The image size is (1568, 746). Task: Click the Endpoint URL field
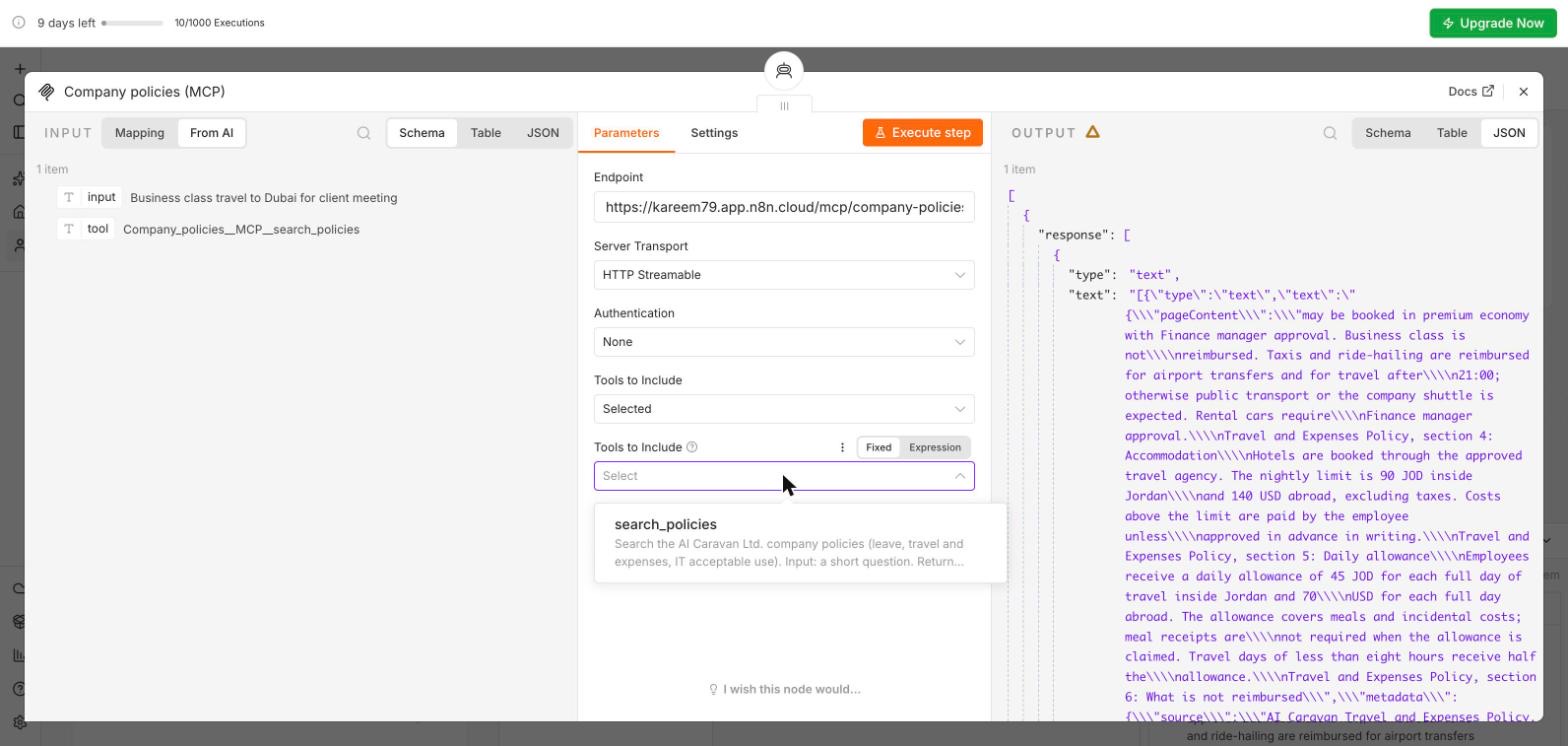coord(784,208)
